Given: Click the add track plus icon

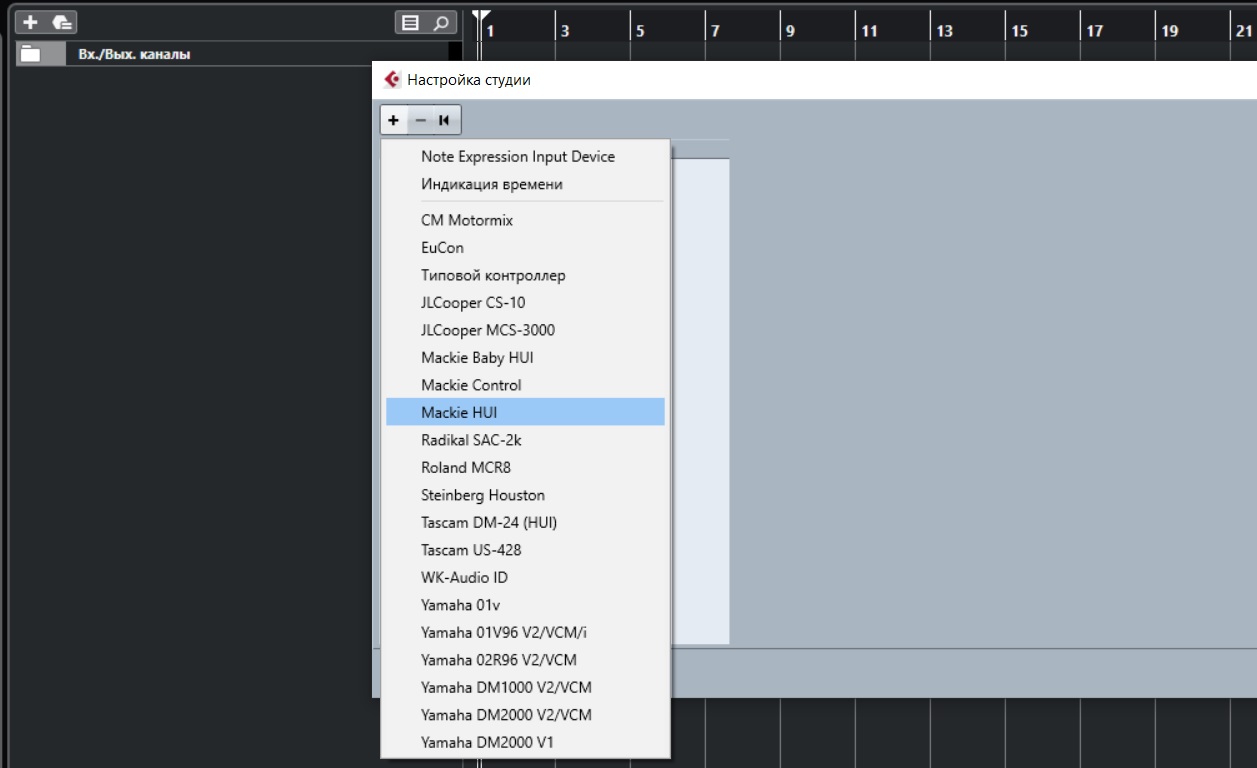Looking at the screenshot, I should coord(30,22).
